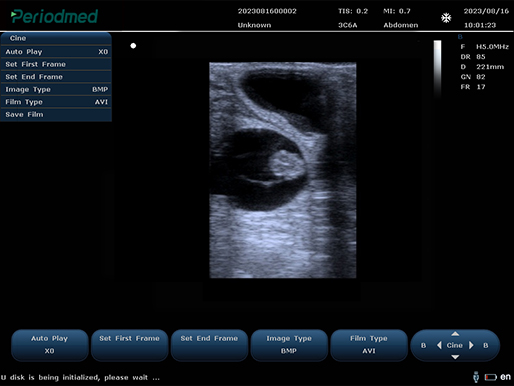
Task: Toggle the bottom Auto Play X0 button
Action: 50,345
